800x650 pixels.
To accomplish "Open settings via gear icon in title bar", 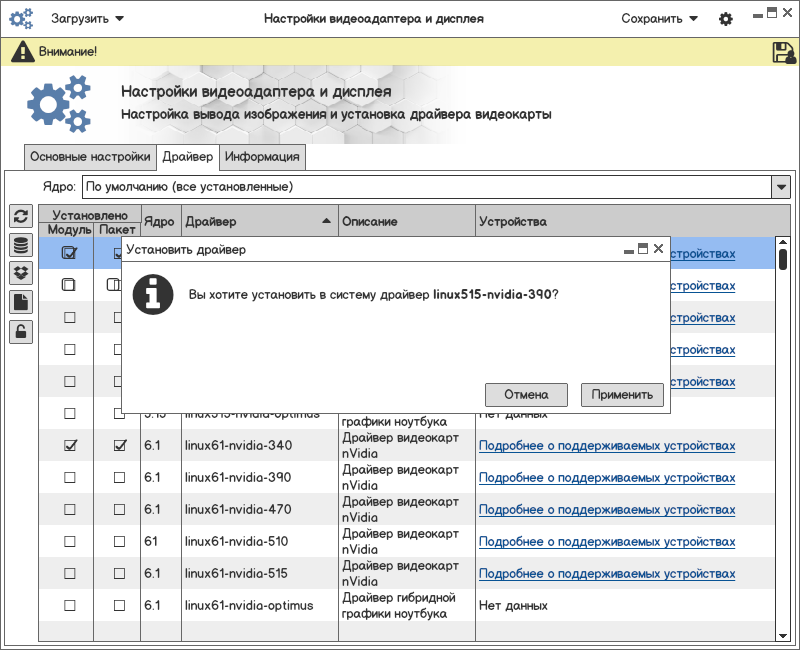I will pyautogui.click(x=726, y=19).
